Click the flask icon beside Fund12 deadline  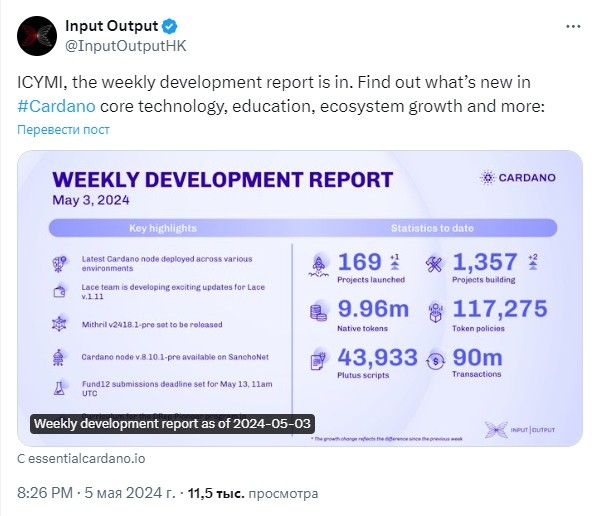(59, 388)
